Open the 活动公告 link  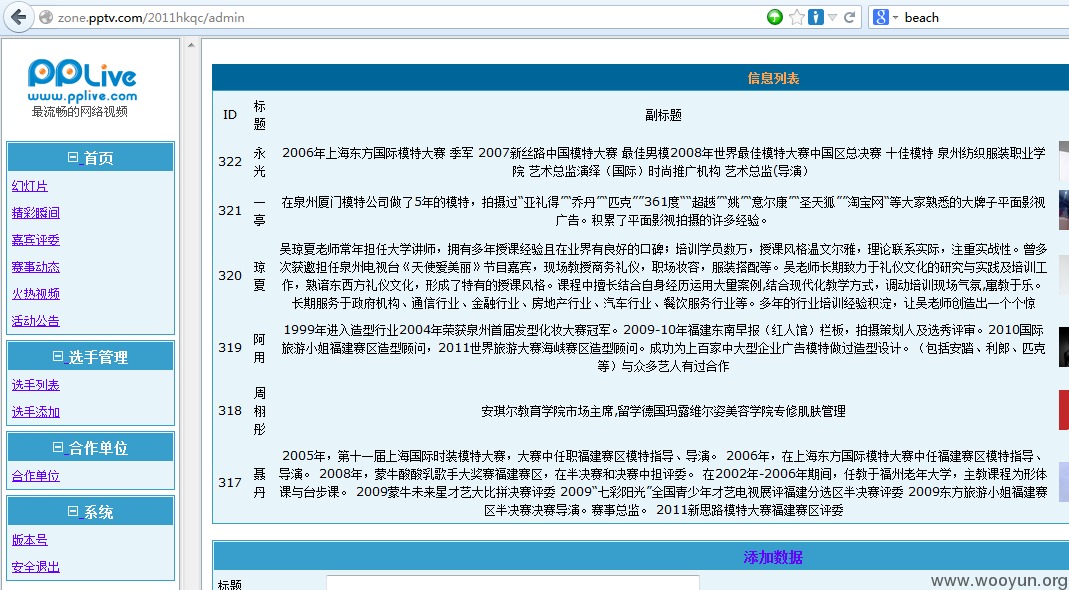[35, 321]
